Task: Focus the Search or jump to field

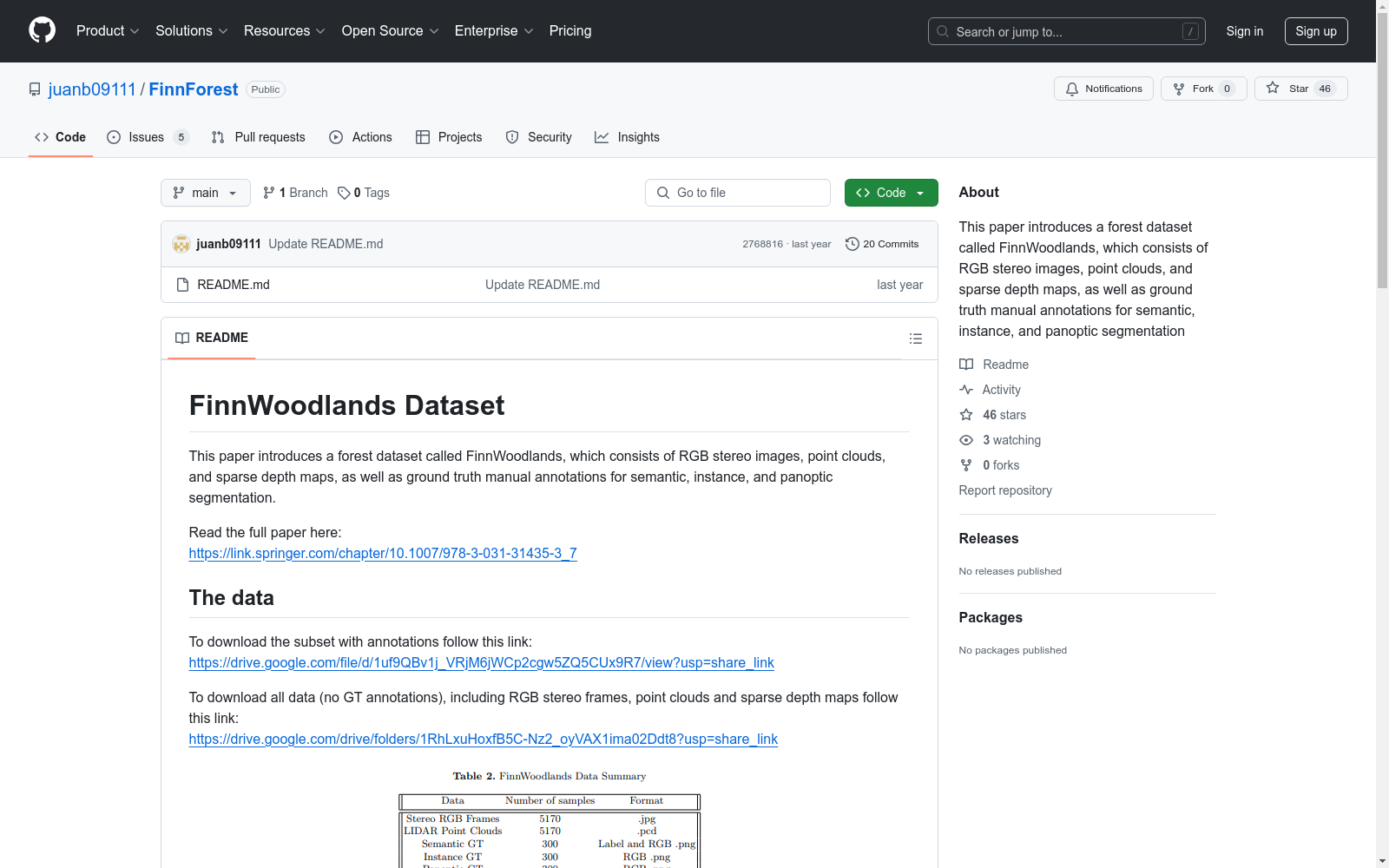Action: (x=1067, y=31)
